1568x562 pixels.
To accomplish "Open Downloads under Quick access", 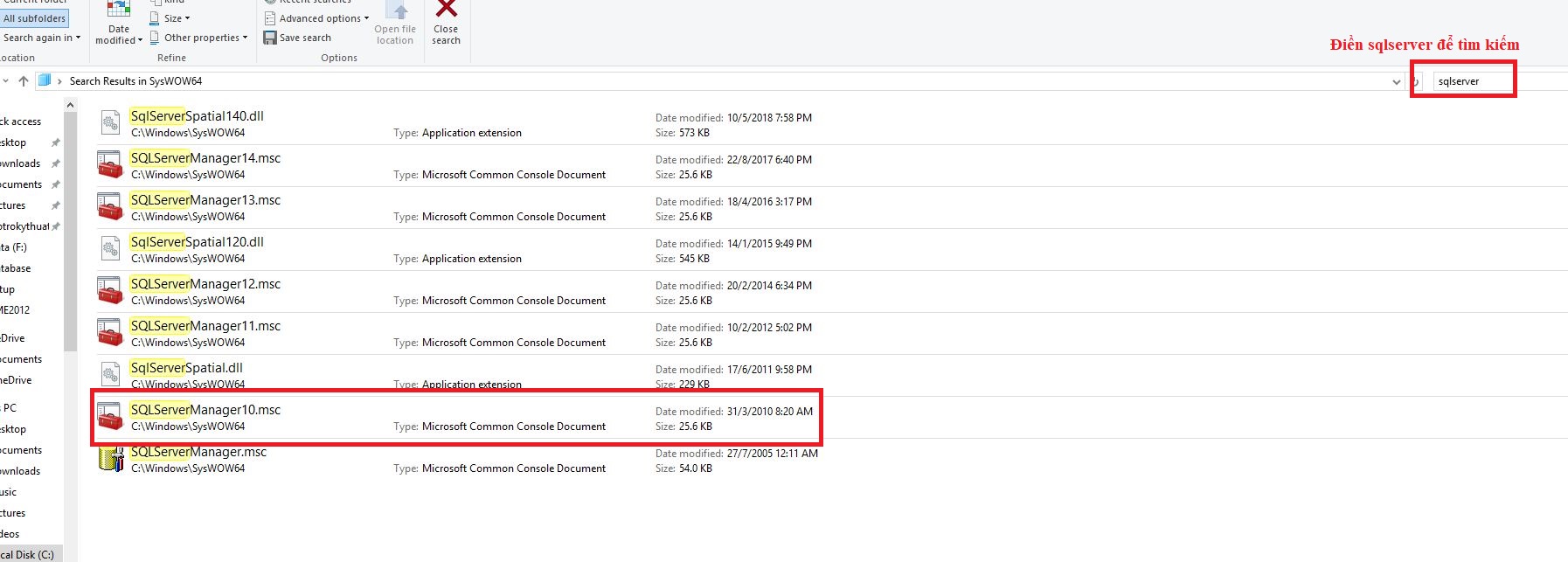I will [20, 163].
